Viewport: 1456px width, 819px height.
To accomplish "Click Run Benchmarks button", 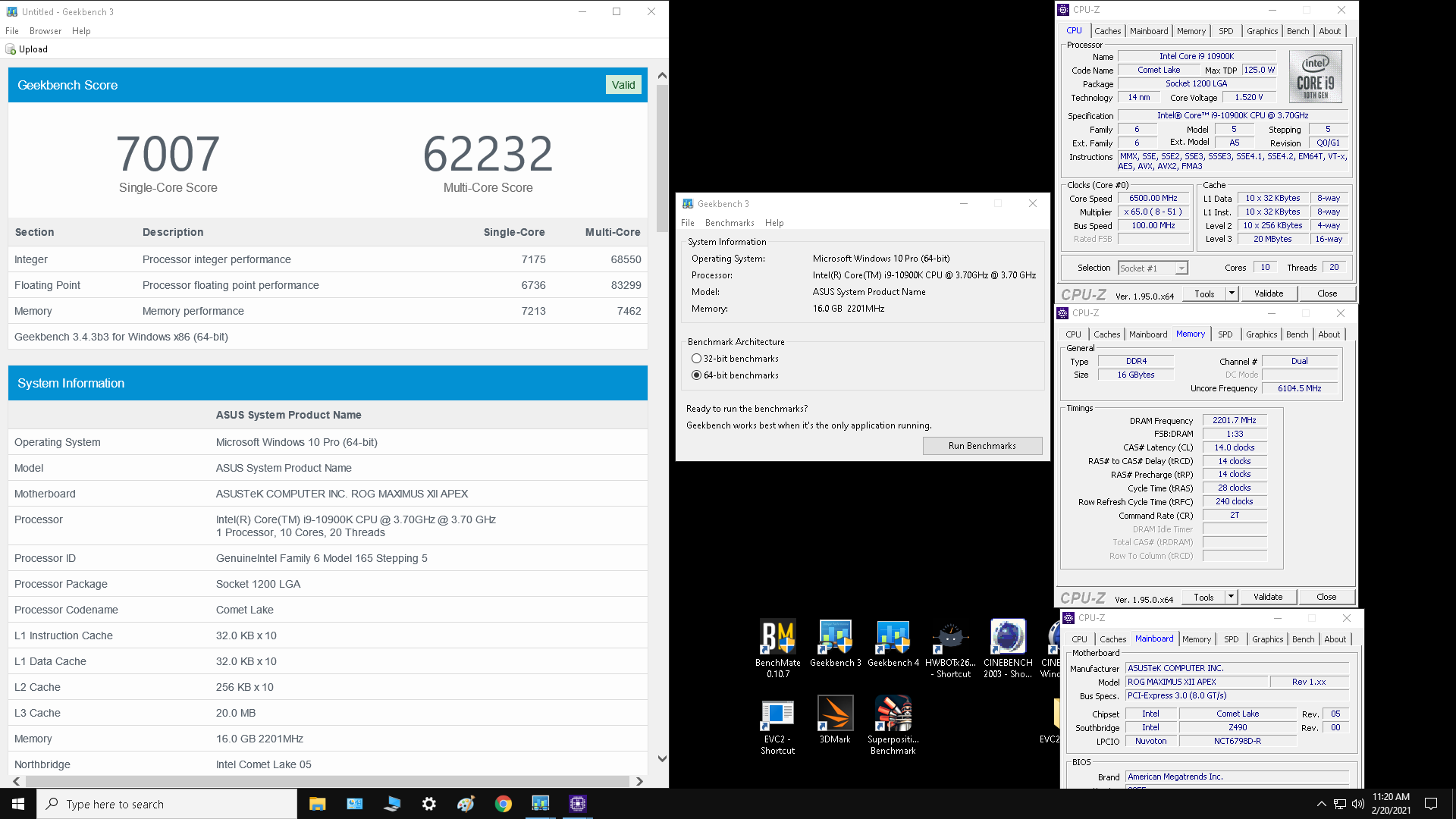I will 982,446.
